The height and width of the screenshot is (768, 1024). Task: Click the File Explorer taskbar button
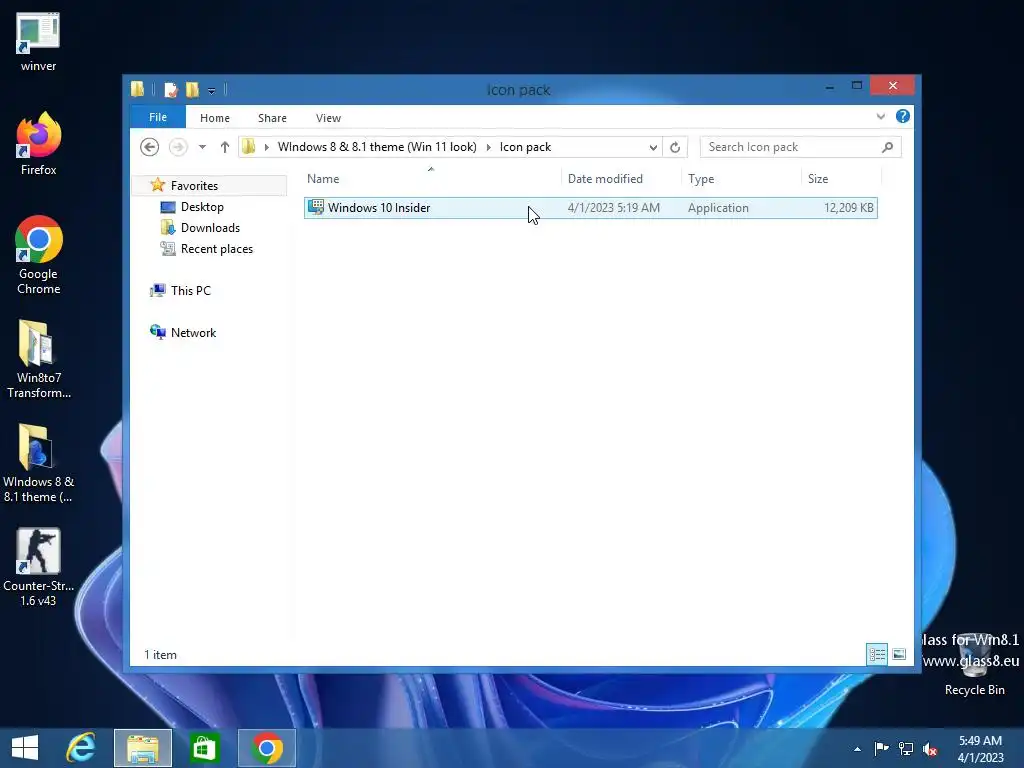point(143,748)
